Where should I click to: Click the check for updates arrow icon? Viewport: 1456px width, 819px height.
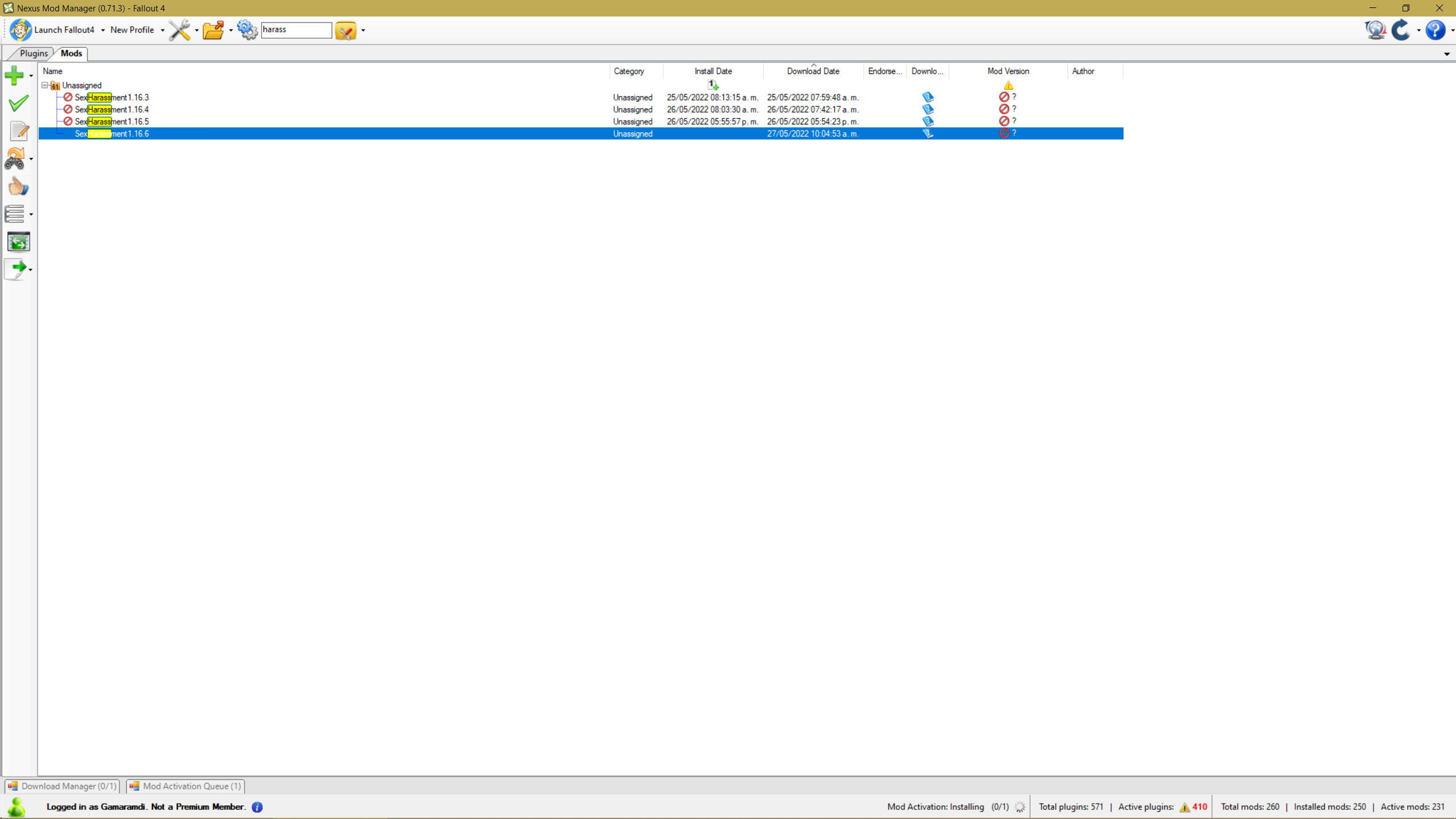point(1401,30)
